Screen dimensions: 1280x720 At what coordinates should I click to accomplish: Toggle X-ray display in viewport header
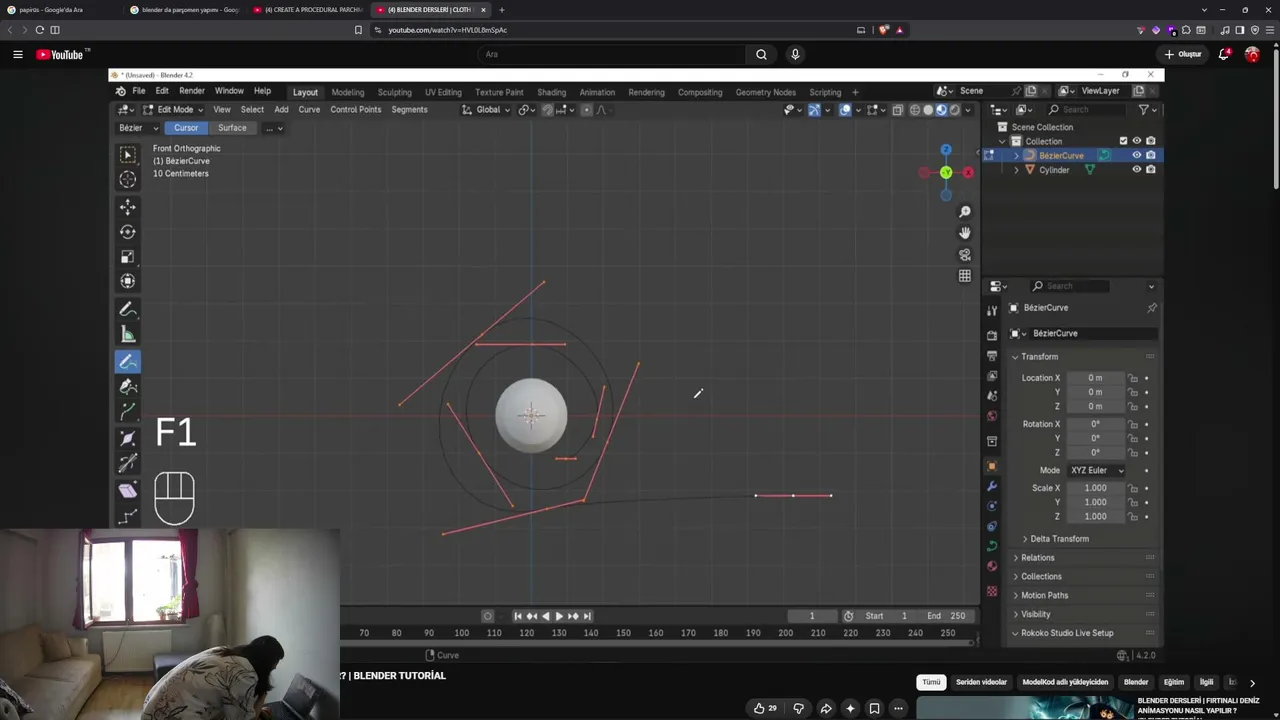pyautogui.click(x=897, y=110)
